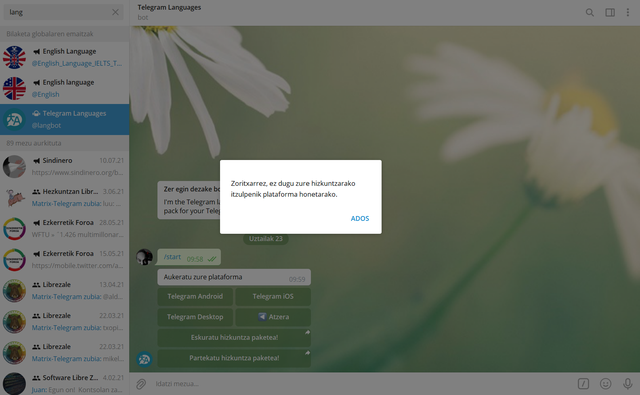
Task: Click the microphone voice message icon
Action: coord(627,384)
